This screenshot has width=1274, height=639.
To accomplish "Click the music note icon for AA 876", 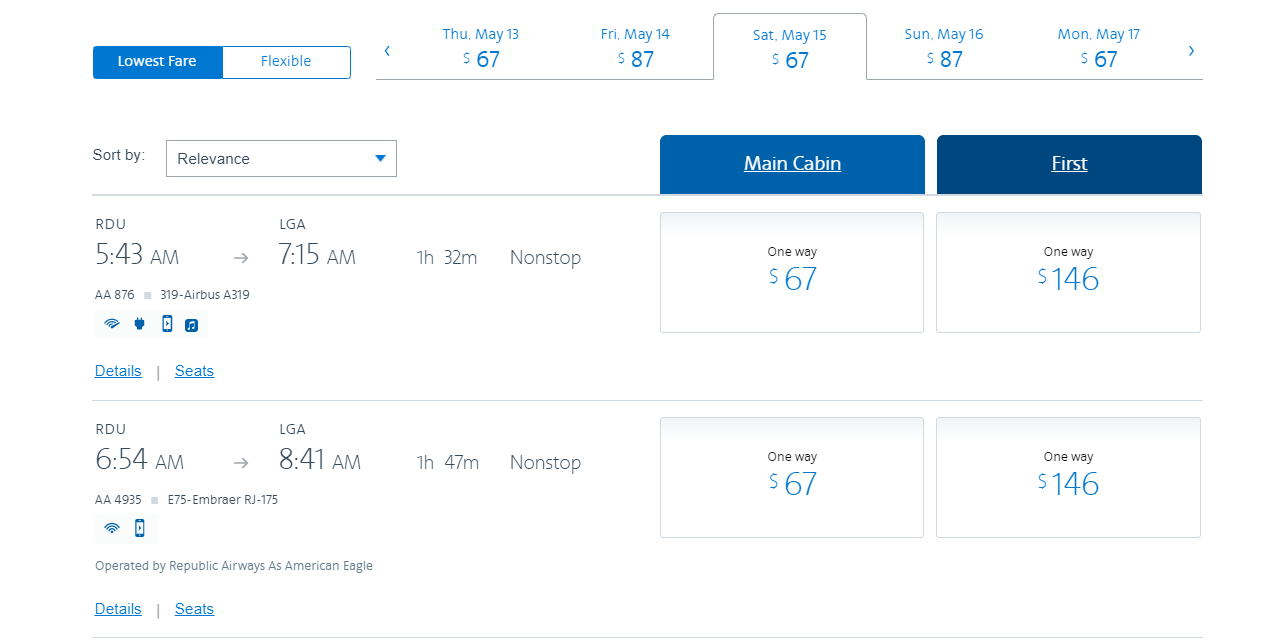I will [x=192, y=325].
